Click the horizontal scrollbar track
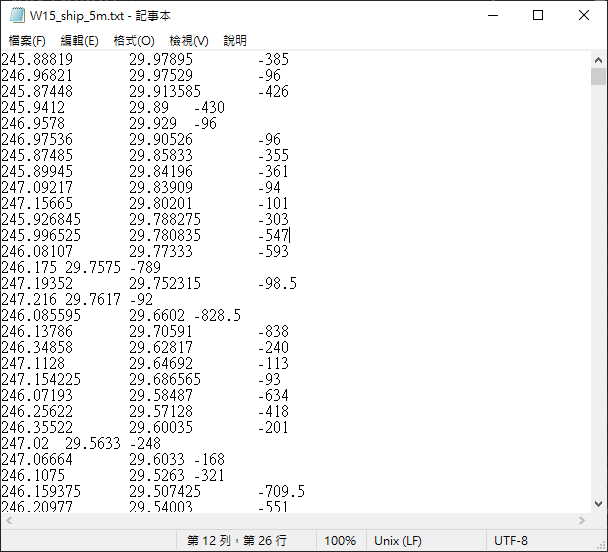Screen dimensions: 608x552 [x=295, y=521]
